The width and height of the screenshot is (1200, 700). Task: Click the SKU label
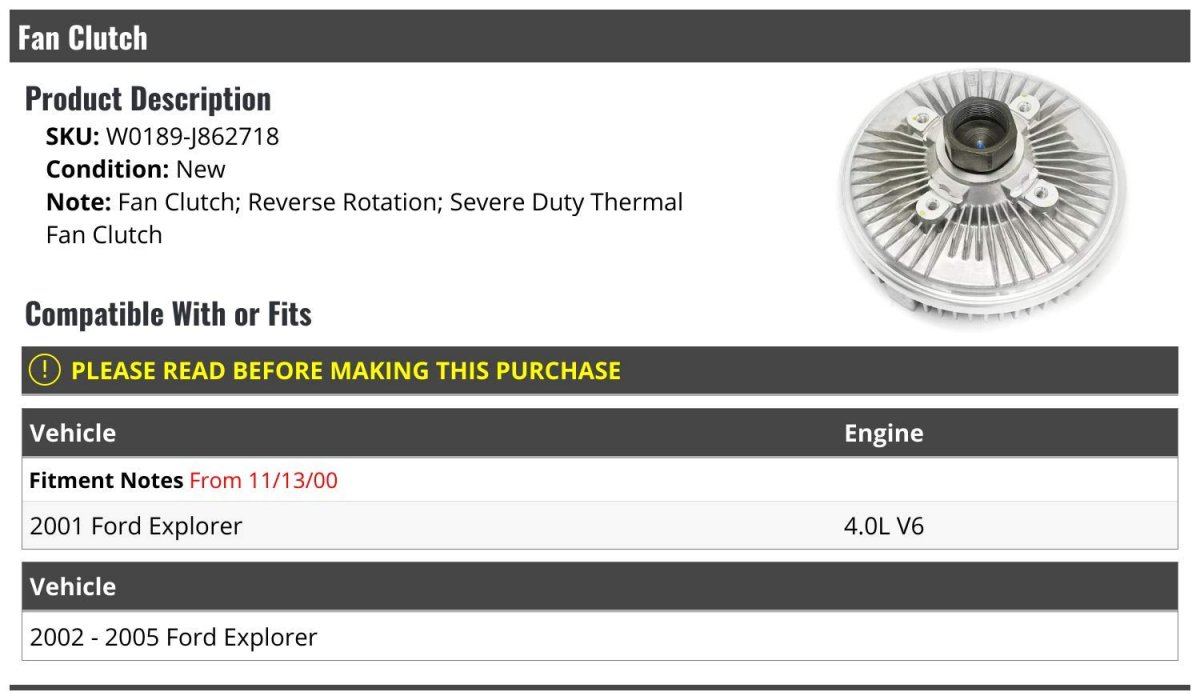coord(72,137)
